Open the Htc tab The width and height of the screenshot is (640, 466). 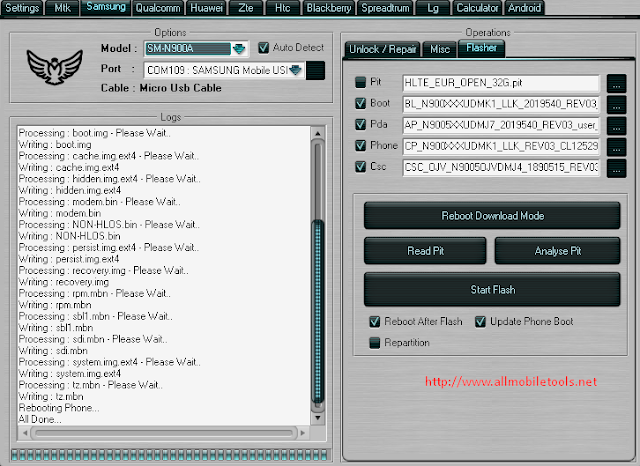[x=282, y=8]
